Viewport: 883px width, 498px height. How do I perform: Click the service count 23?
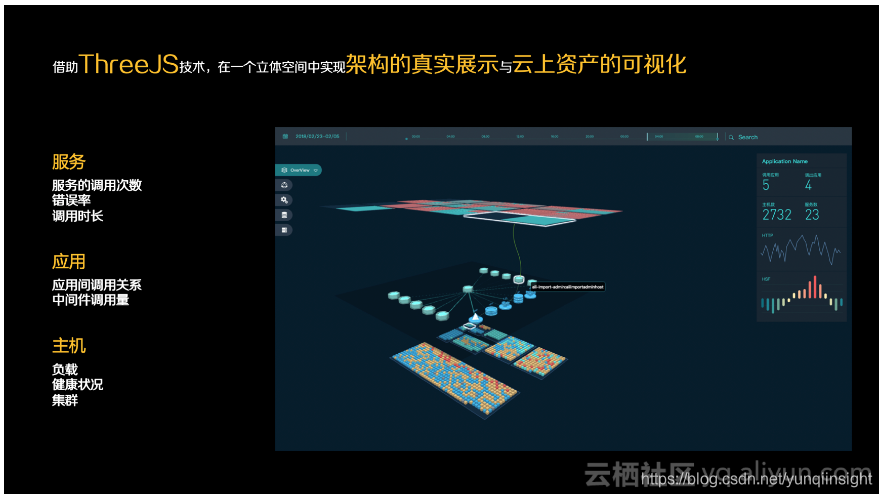point(812,215)
